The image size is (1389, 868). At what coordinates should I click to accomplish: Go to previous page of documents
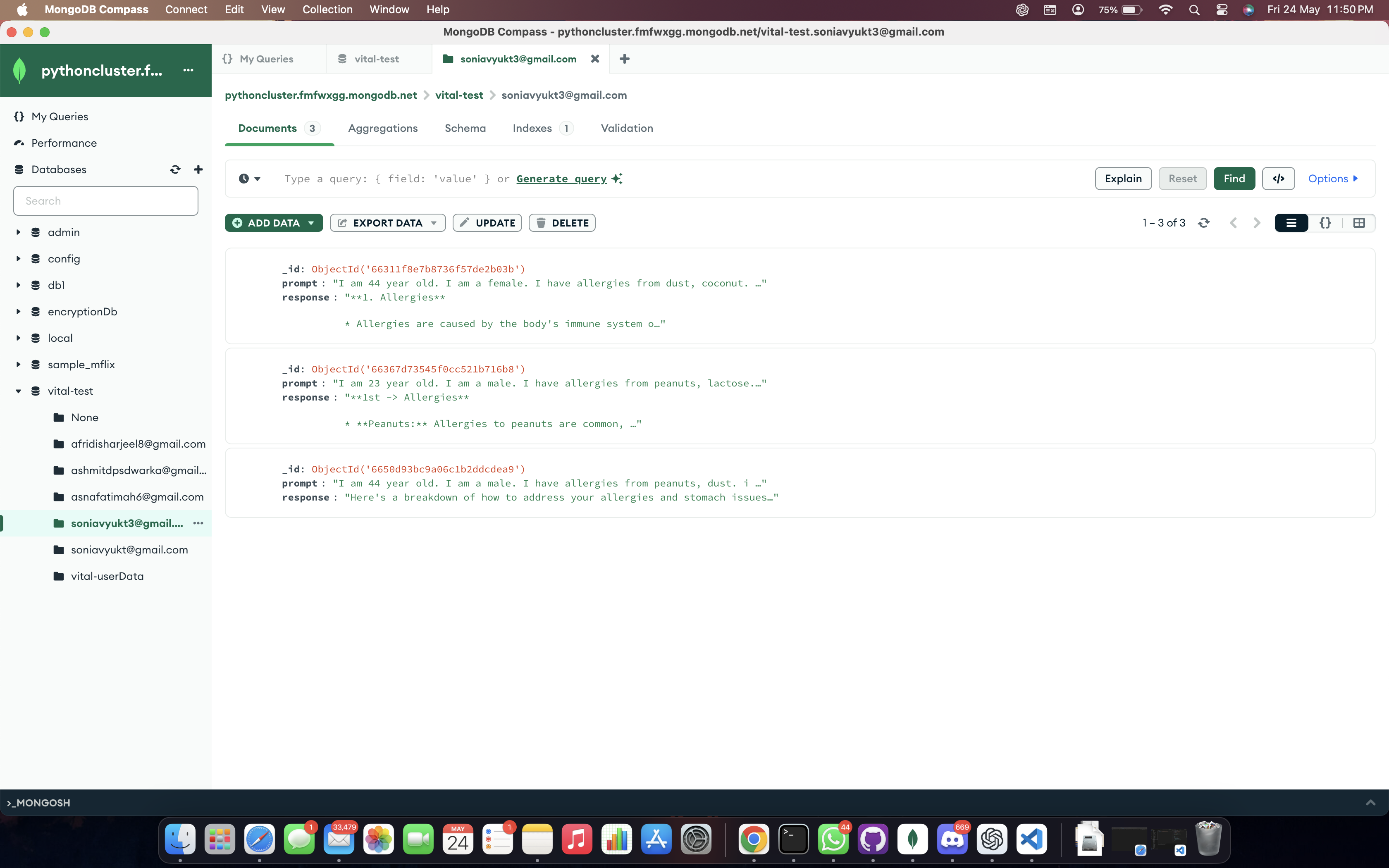click(1233, 223)
